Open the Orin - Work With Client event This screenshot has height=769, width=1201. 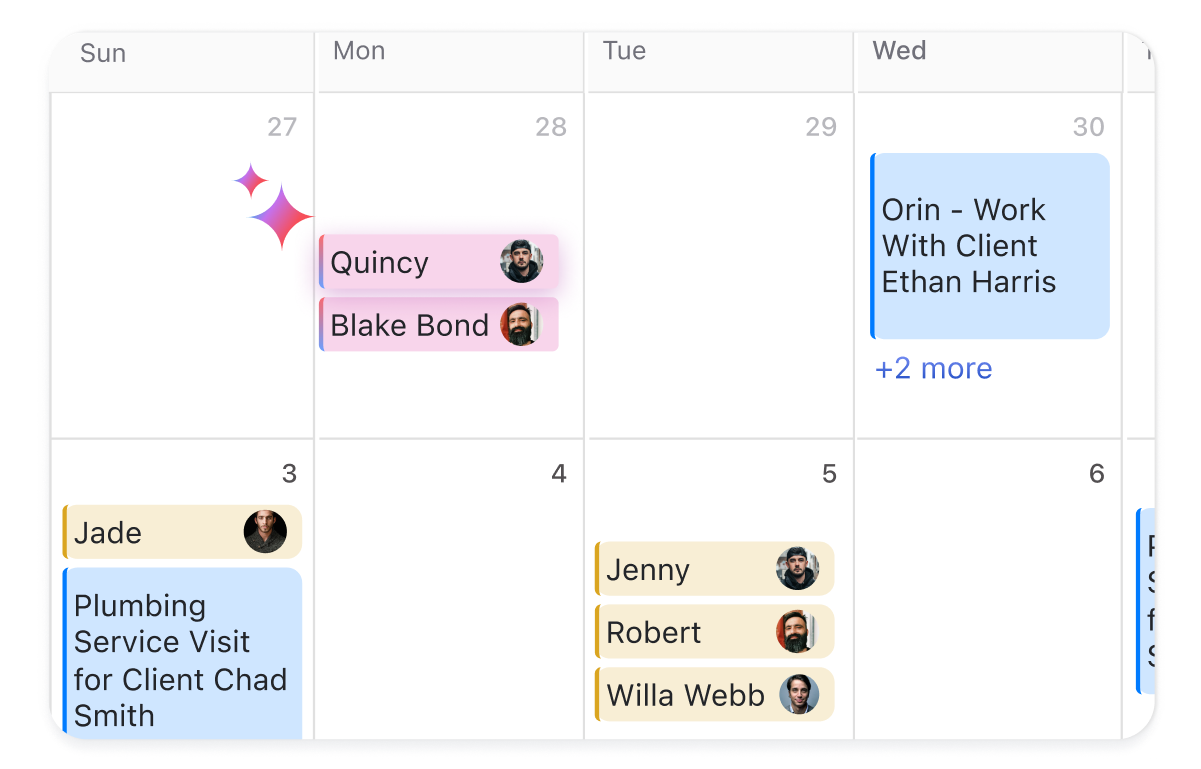point(990,246)
